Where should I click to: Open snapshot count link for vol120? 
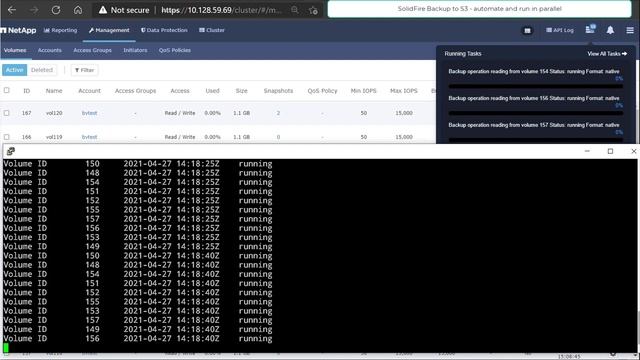pyautogui.click(x=278, y=113)
